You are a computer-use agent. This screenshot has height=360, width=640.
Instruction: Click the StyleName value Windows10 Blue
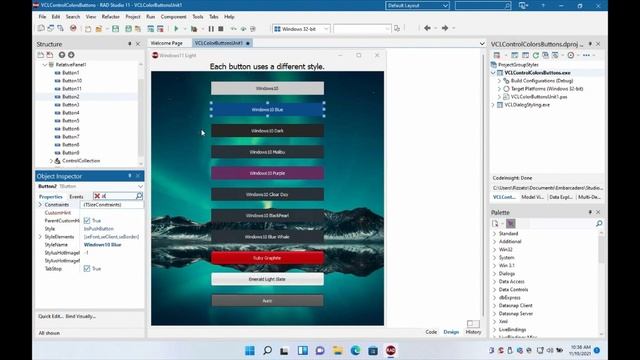(x=102, y=244)
